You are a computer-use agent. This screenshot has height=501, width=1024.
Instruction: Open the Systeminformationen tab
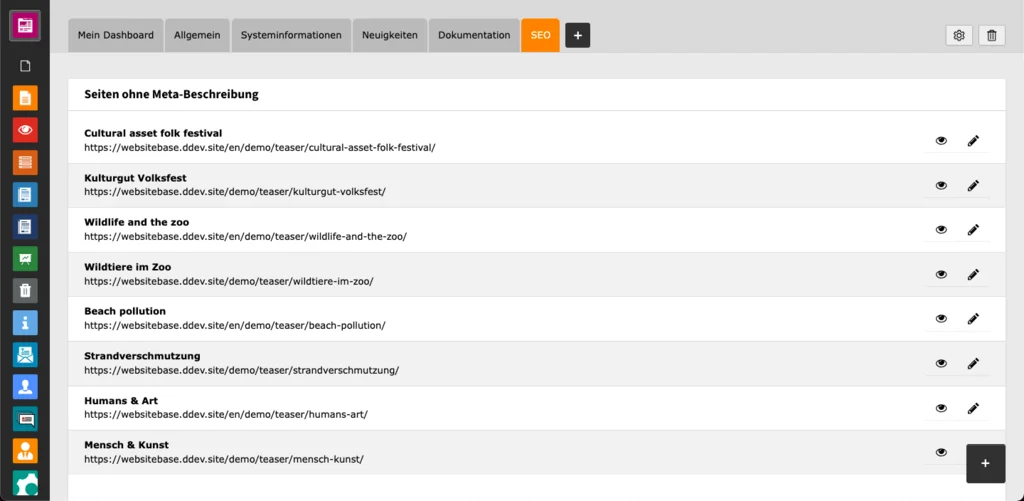point(291,35)
